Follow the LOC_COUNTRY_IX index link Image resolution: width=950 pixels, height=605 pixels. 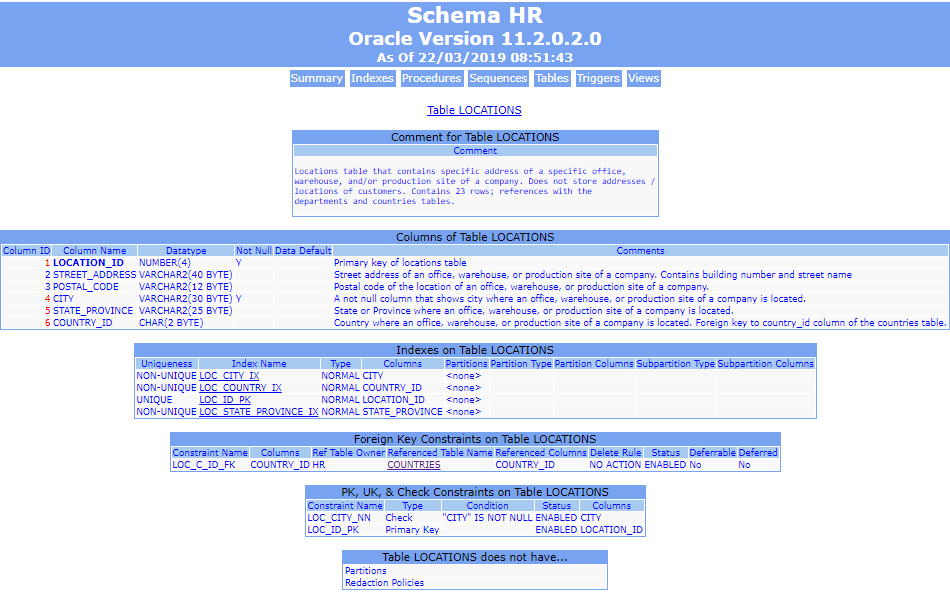240,388
